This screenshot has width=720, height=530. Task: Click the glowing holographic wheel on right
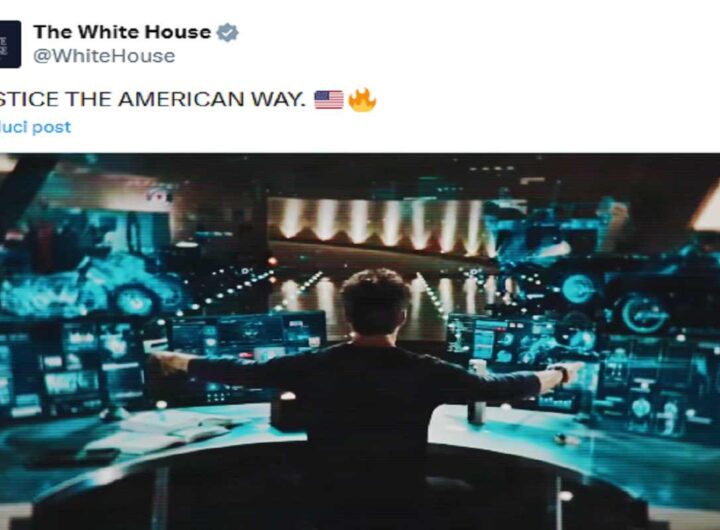click(x=643, y=313)
